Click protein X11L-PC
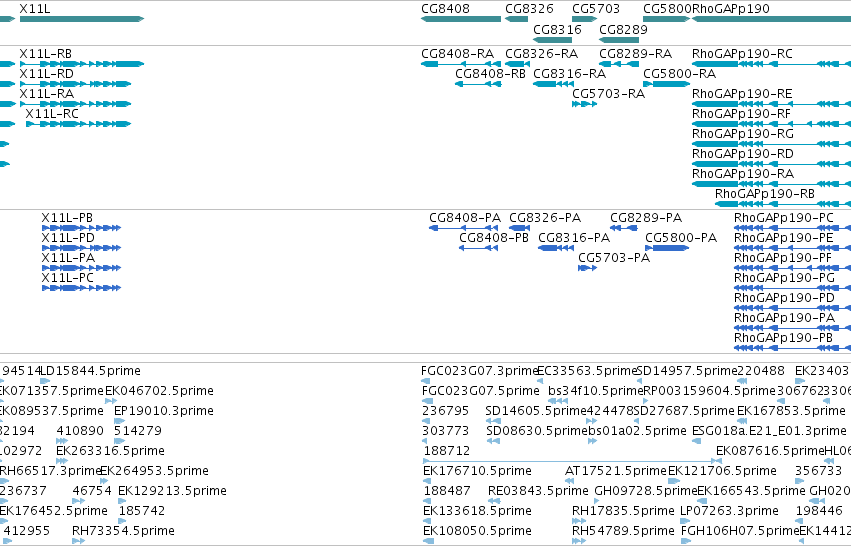The width and height of the screenshot is (851, 546). 81,288
